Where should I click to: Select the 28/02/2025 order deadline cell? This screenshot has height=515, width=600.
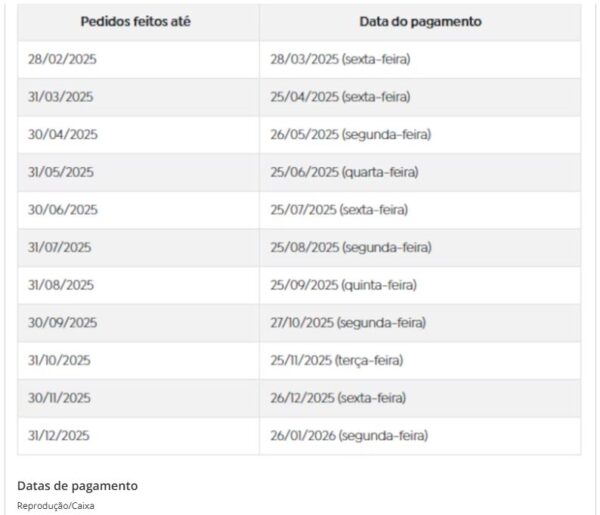click(x=62, y=60)
